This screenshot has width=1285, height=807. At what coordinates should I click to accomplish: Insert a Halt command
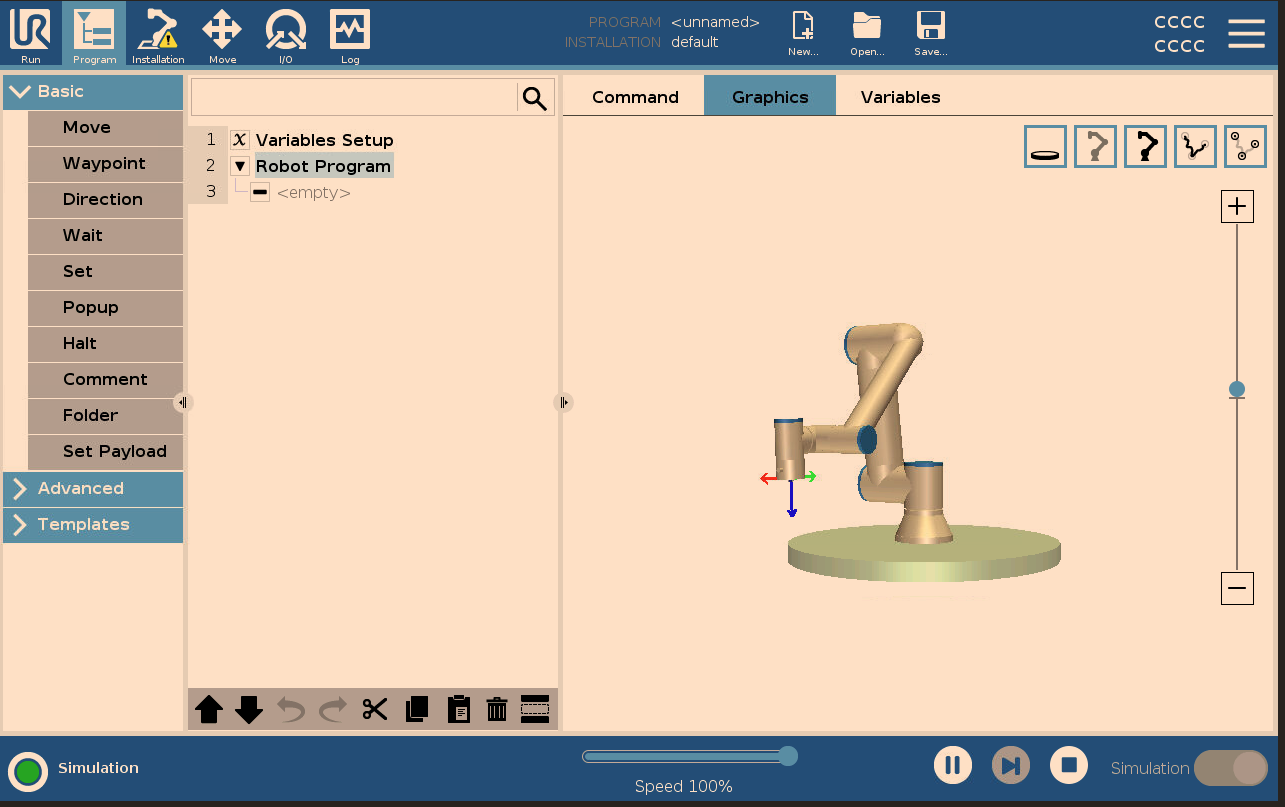click(x=105, y=343)
